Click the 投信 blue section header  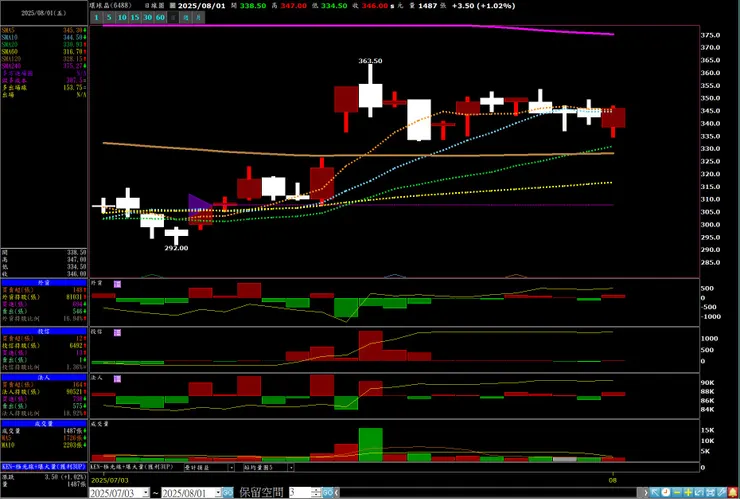coord(44,331)
